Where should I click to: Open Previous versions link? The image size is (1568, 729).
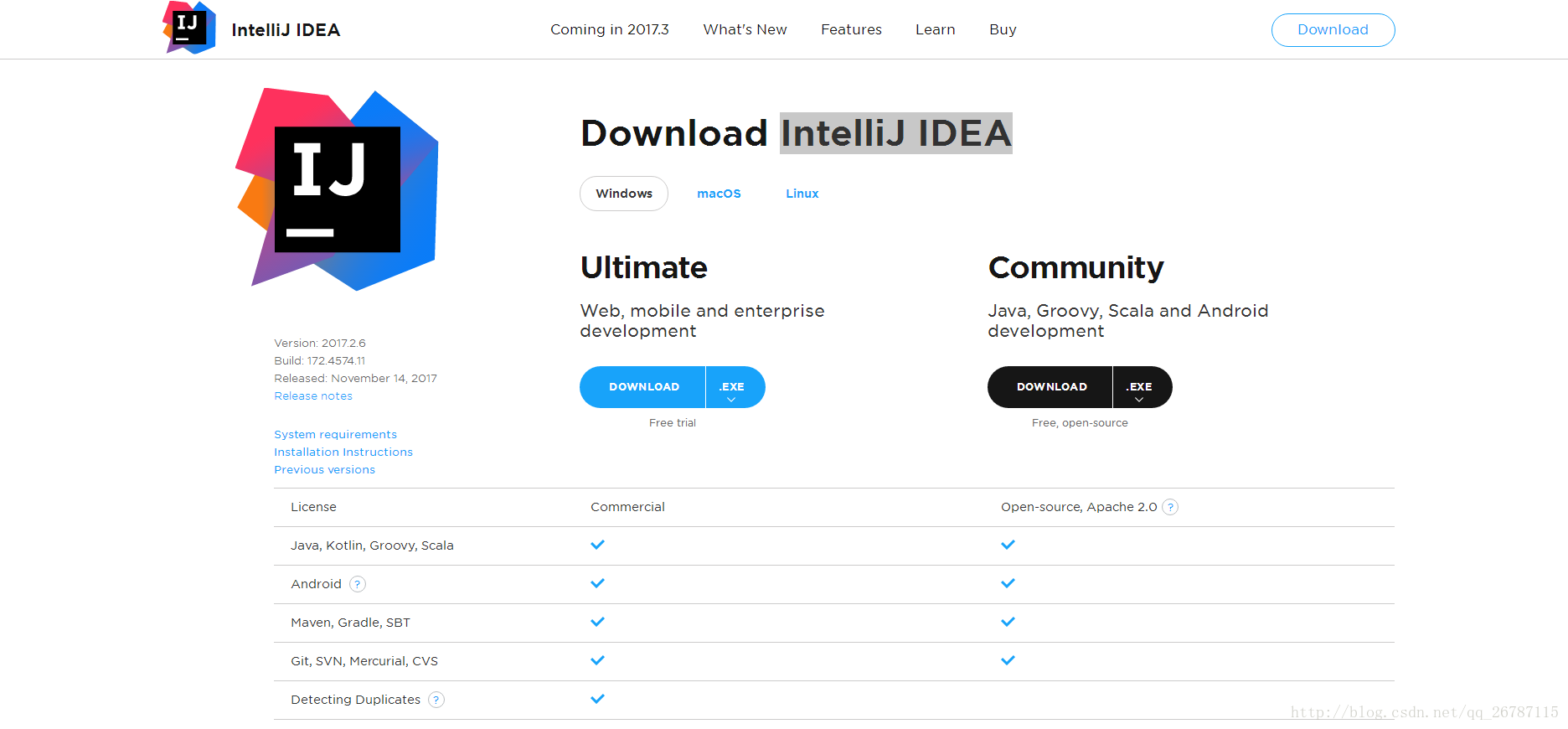coord(324,470)
